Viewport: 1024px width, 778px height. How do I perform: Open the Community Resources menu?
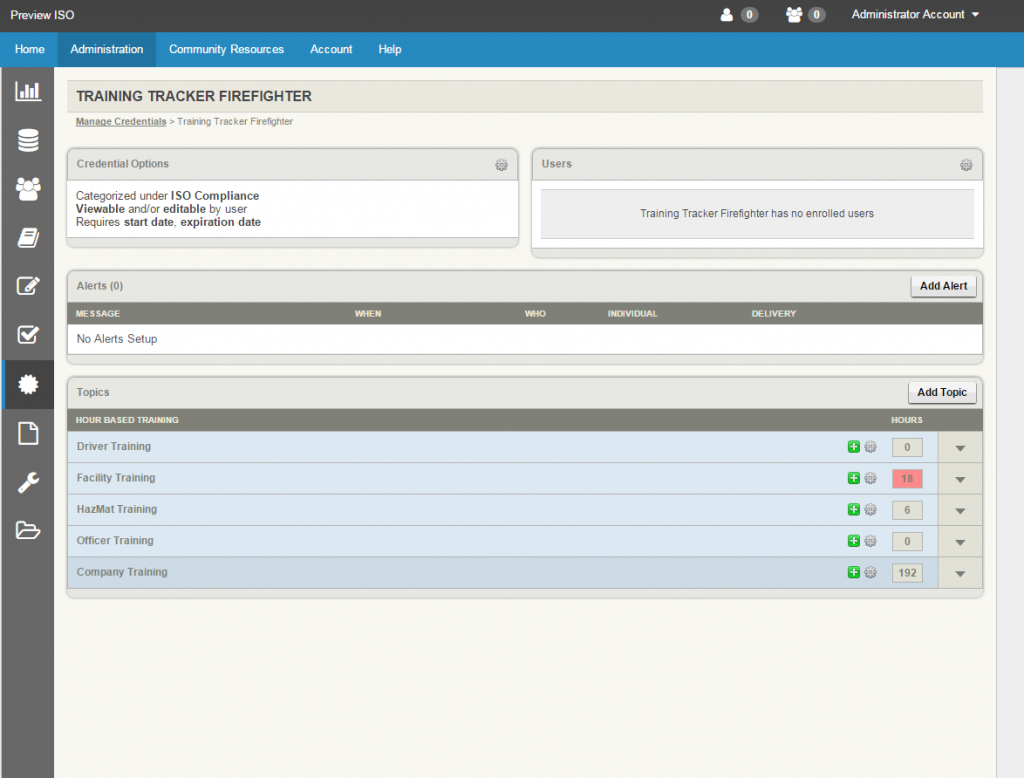coord(226,49)
